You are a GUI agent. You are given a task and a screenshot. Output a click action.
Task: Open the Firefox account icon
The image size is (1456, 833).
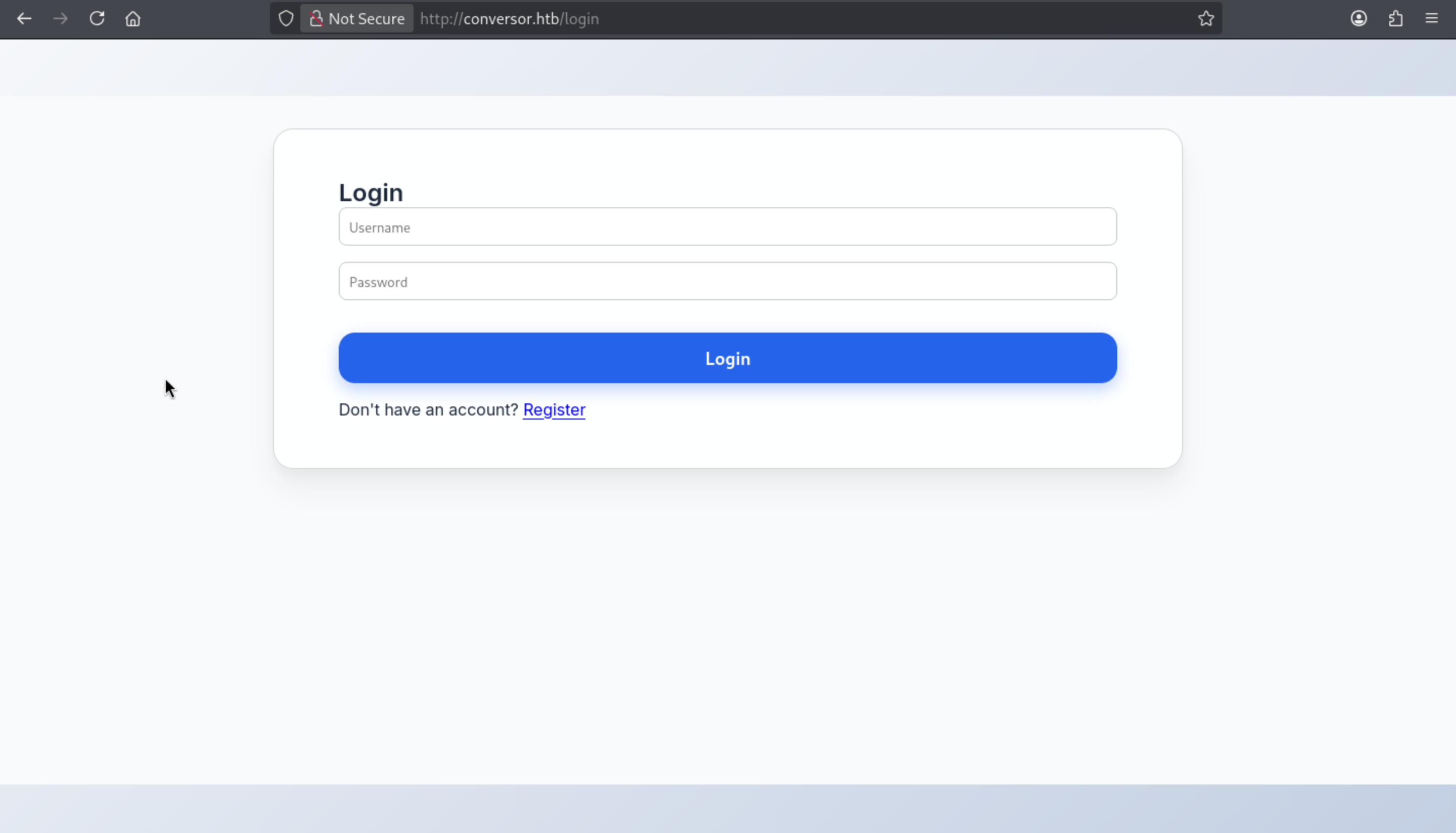[1359, 19]
